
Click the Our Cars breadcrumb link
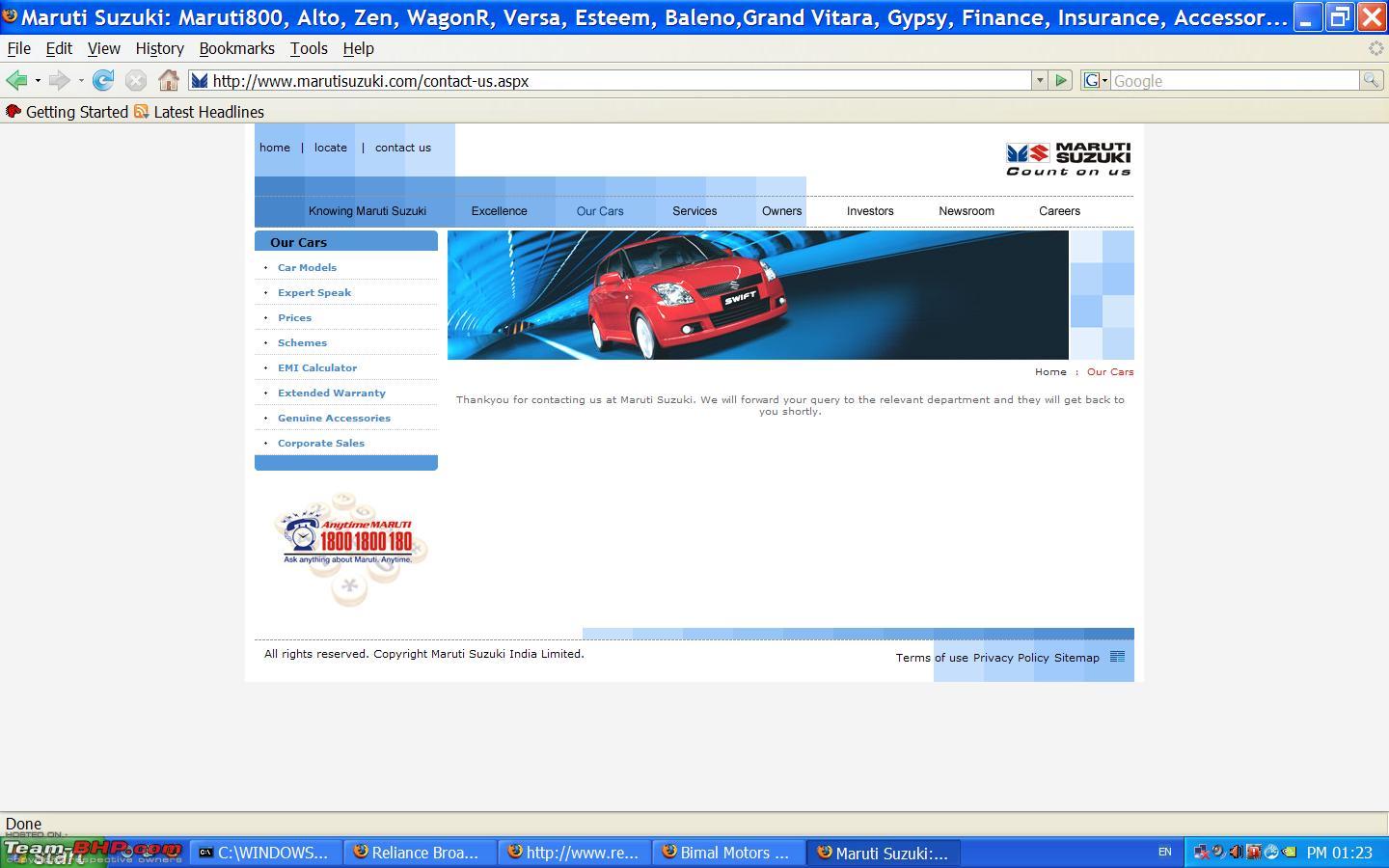1110,371
